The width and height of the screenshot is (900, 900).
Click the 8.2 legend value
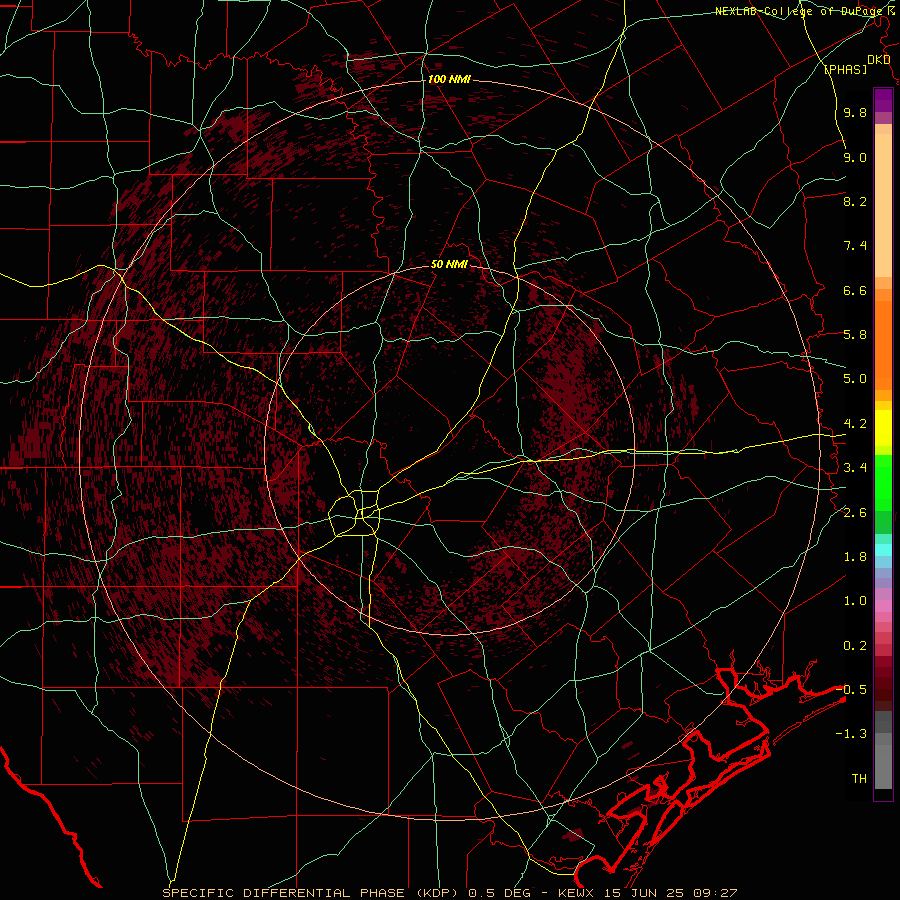tap(855, 201)
